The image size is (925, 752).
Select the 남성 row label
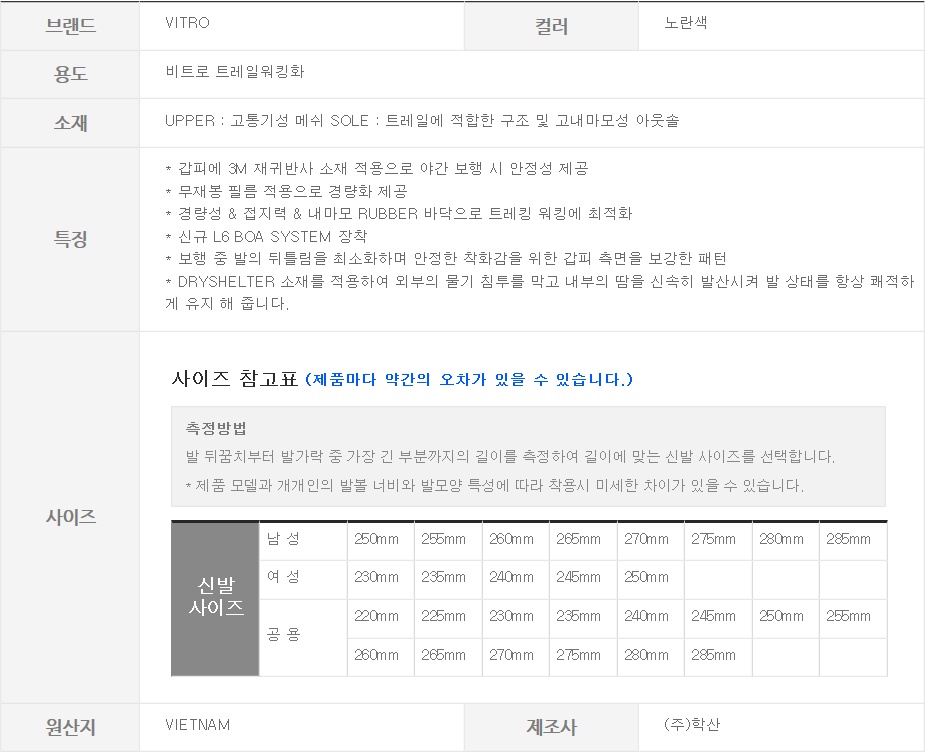pos(283,540)
